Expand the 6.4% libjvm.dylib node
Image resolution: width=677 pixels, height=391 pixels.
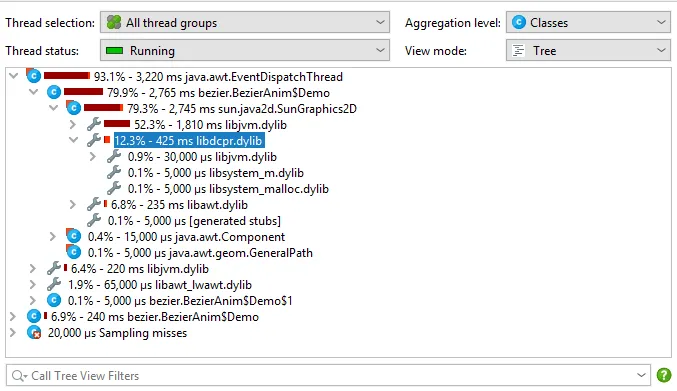(x=33, y=268)
